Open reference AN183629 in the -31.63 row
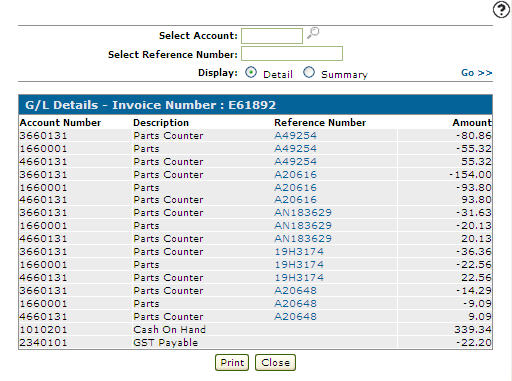Image resolution: width=512 pixels, height=381 pixels. coord(303,212)
